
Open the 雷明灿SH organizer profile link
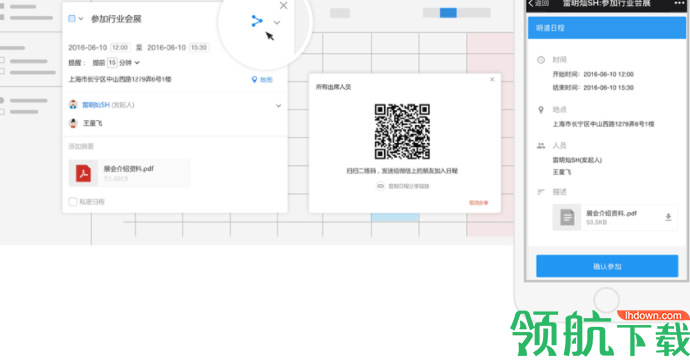[x=95, y=105]
